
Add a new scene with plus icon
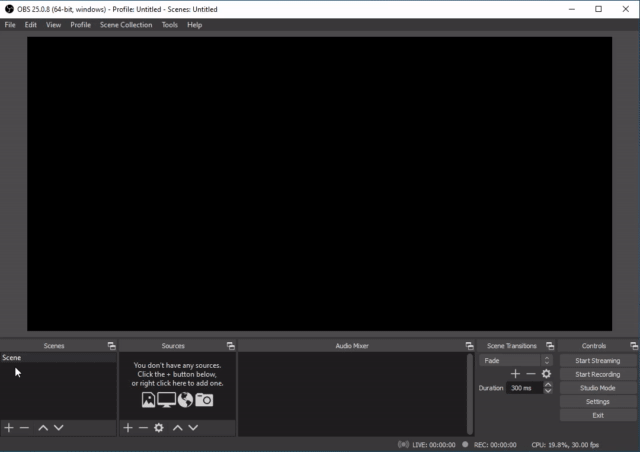click(x=9, y=428)
